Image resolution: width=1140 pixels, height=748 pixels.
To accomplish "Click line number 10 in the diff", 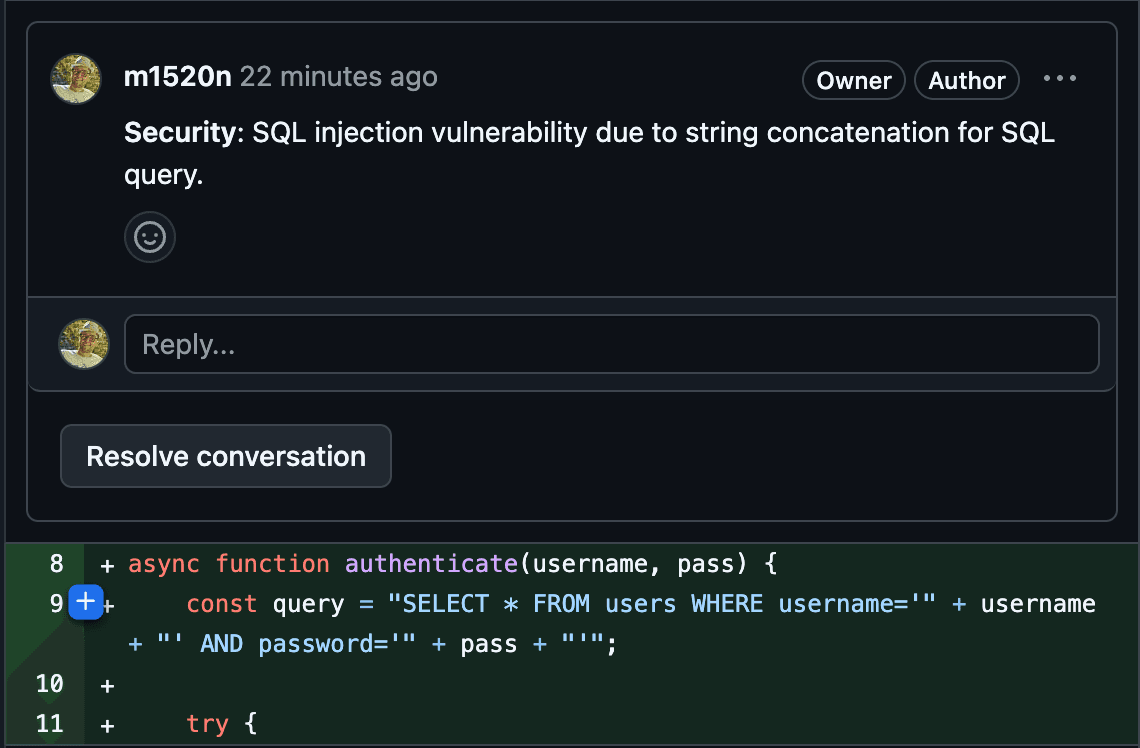I will pyautogui.click(x=50, y=684).
